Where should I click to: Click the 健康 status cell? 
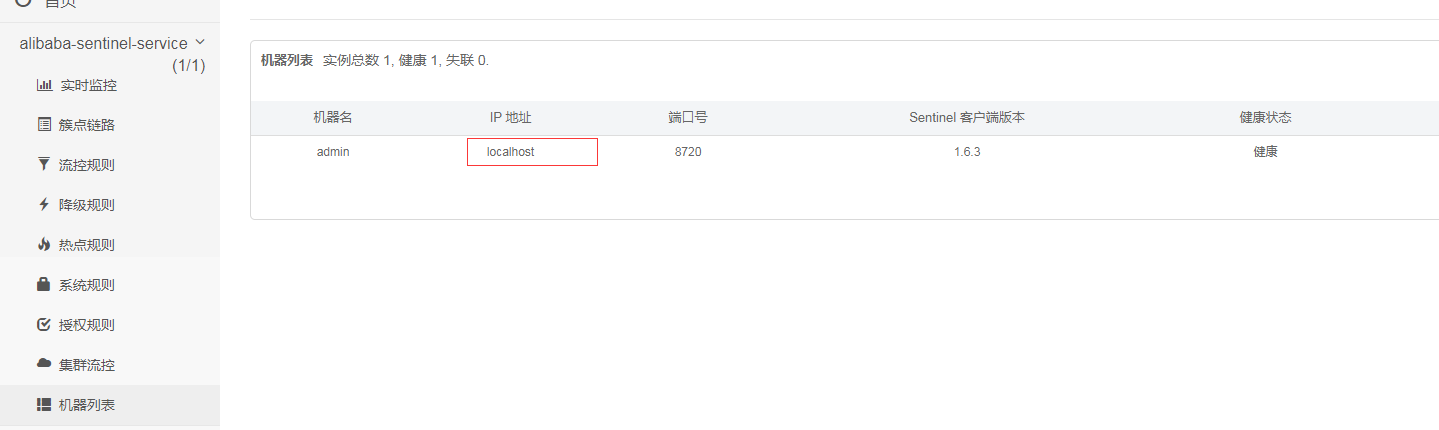click(1265, 152)
